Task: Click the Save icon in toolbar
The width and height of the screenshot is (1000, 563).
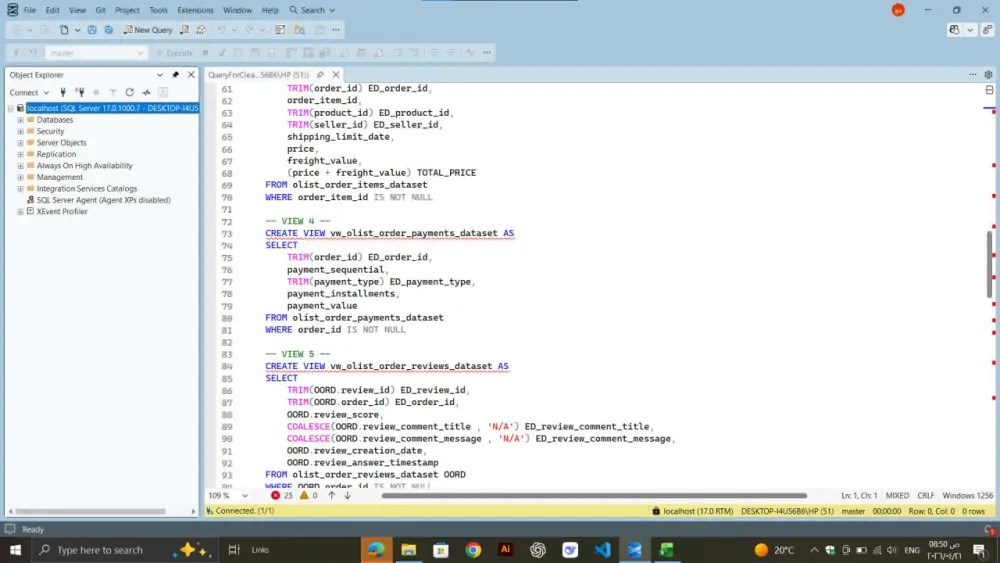Action: click(92, 30)
